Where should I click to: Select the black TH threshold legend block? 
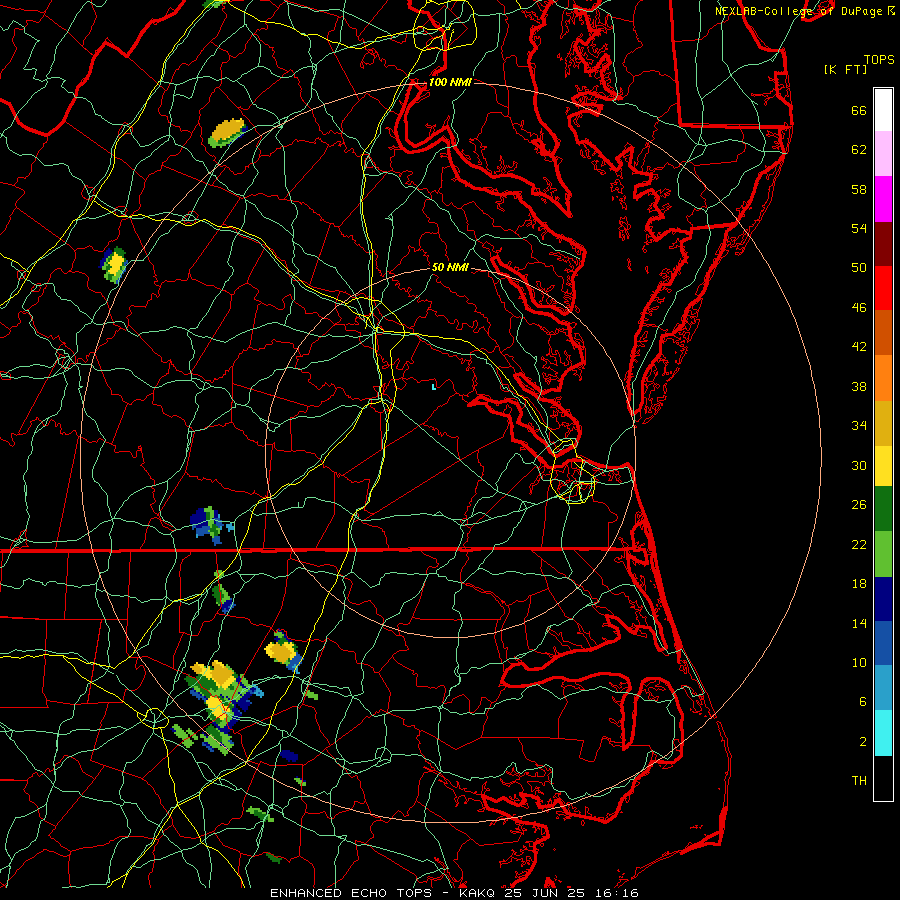click(x=883, y=778)
